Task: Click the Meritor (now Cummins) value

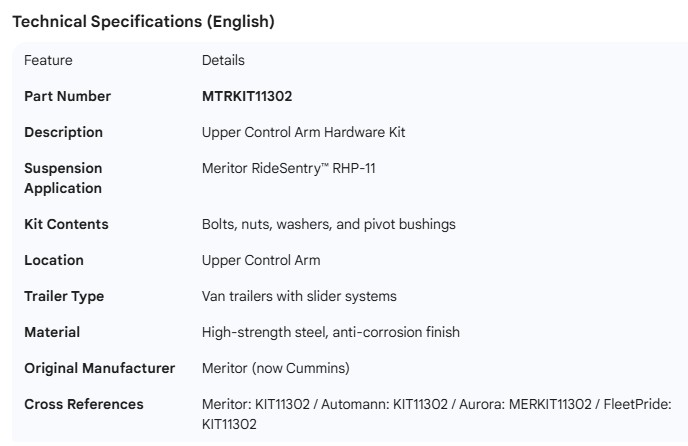Action: tap(276, 368)
